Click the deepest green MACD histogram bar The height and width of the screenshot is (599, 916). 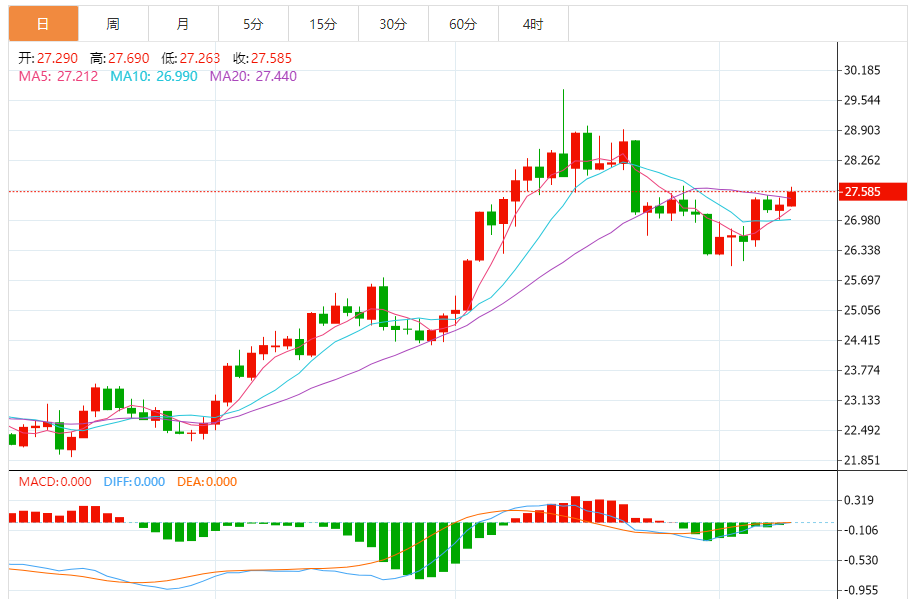(419, 550)
